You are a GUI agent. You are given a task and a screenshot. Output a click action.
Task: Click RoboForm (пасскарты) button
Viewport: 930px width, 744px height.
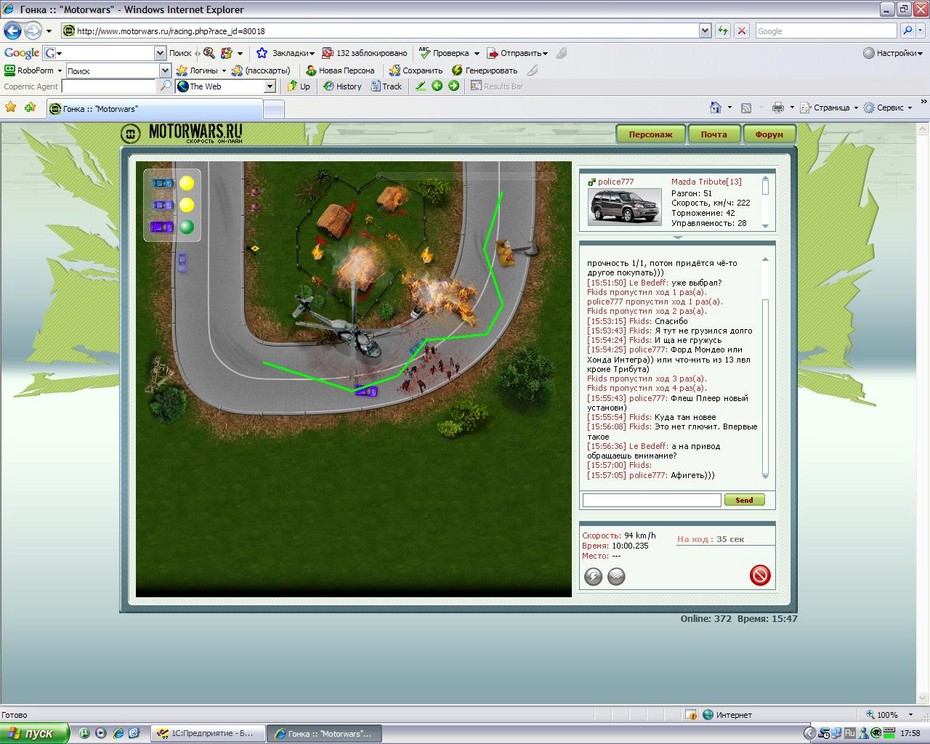261,70
